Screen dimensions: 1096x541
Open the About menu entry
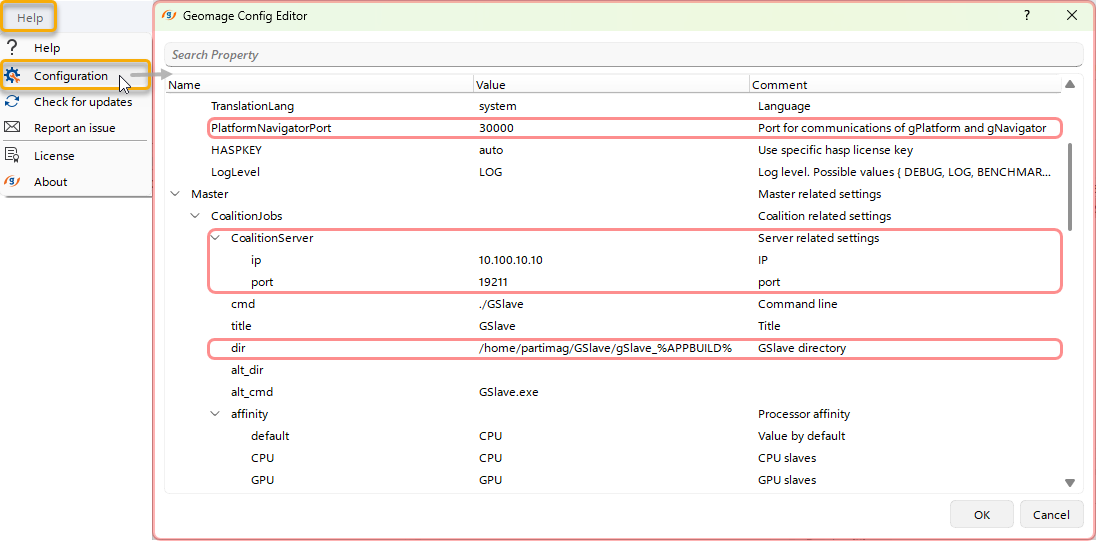coord(50,182)
